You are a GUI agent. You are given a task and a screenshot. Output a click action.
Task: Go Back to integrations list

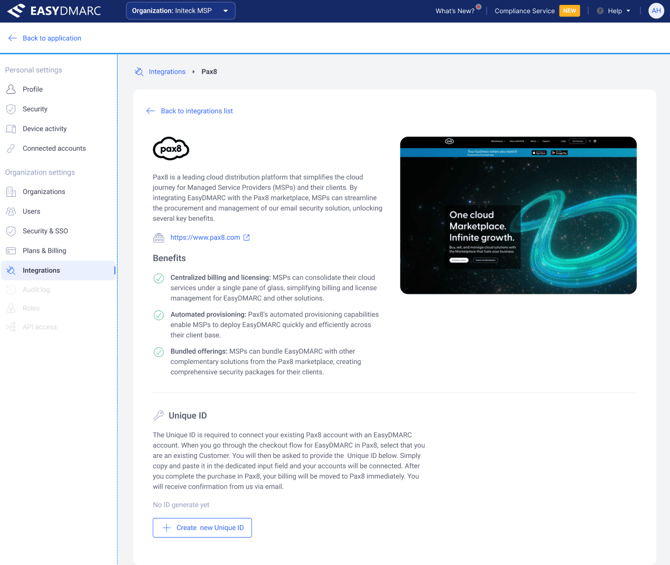point(197,111)
